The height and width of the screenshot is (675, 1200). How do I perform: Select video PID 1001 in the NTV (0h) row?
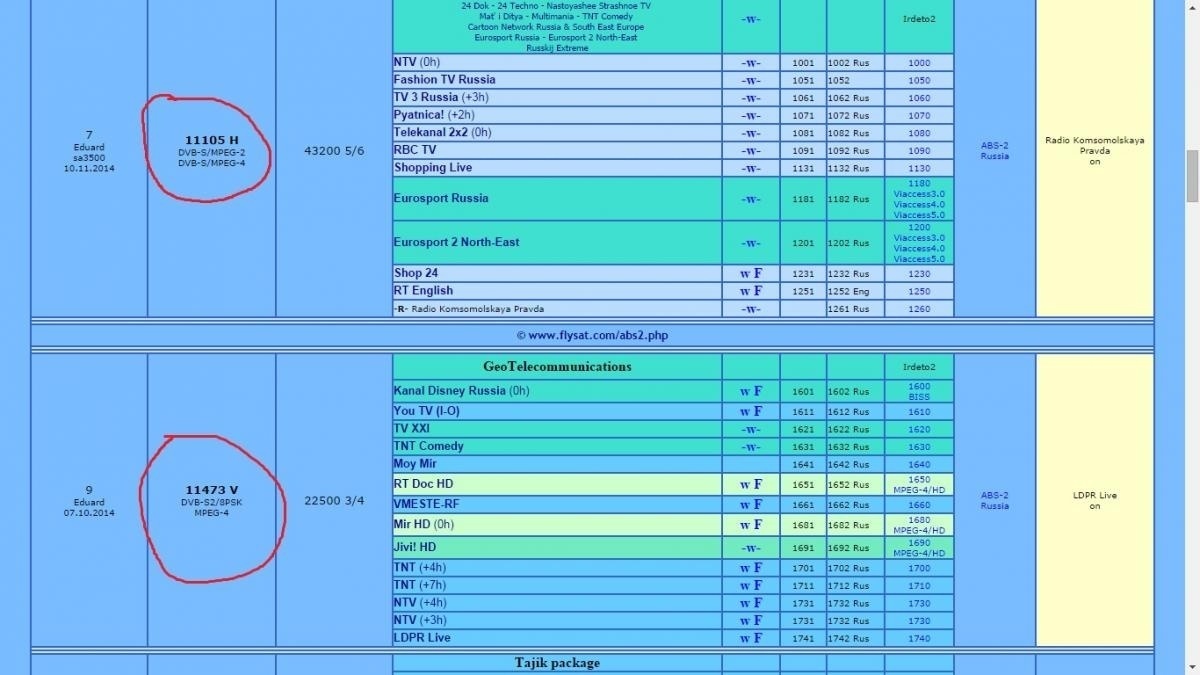click(x=803, y=63)
